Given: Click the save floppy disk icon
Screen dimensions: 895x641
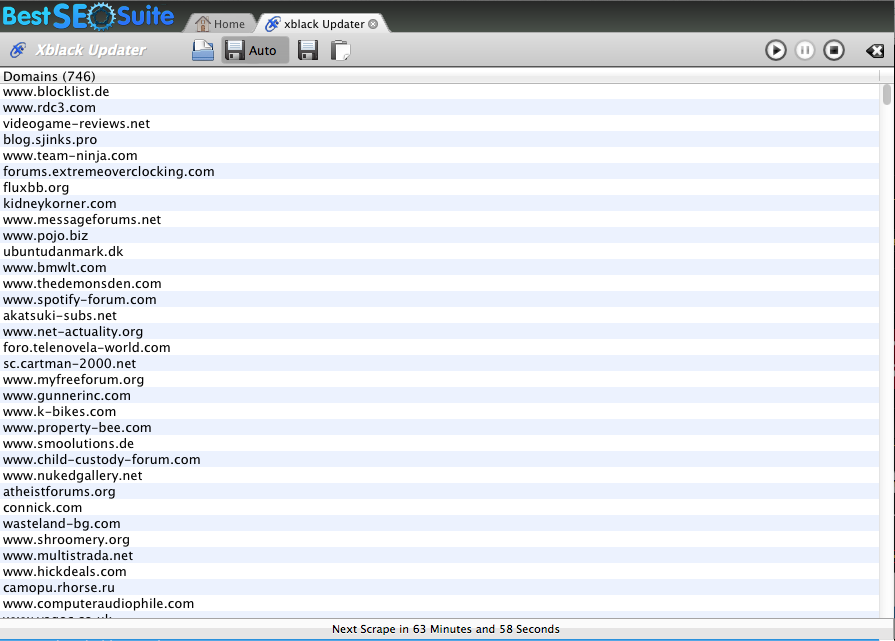Looking at the screenshot, I should click(308, 50).
